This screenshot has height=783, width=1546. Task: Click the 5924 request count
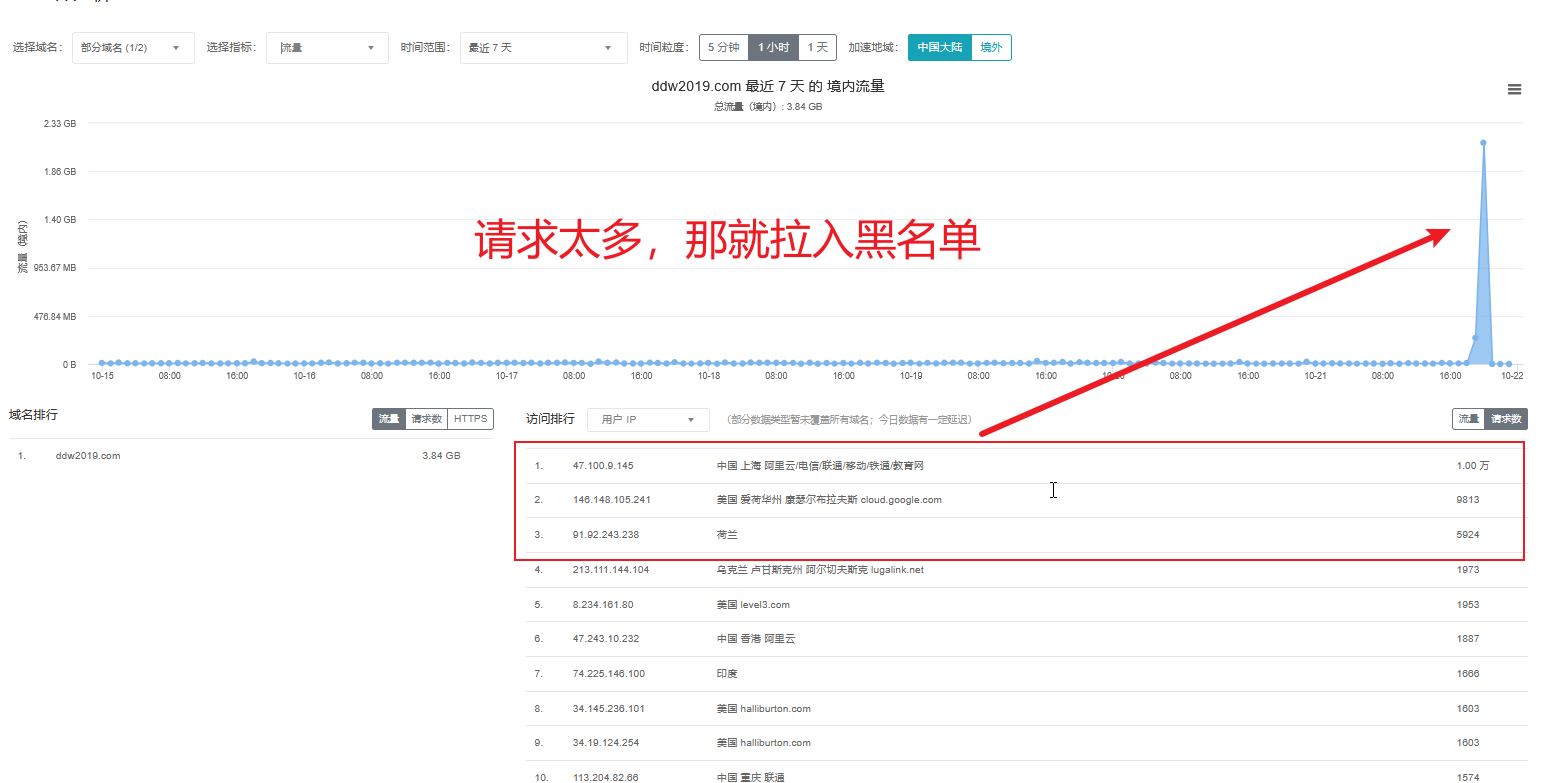(x=1467, y=535)
